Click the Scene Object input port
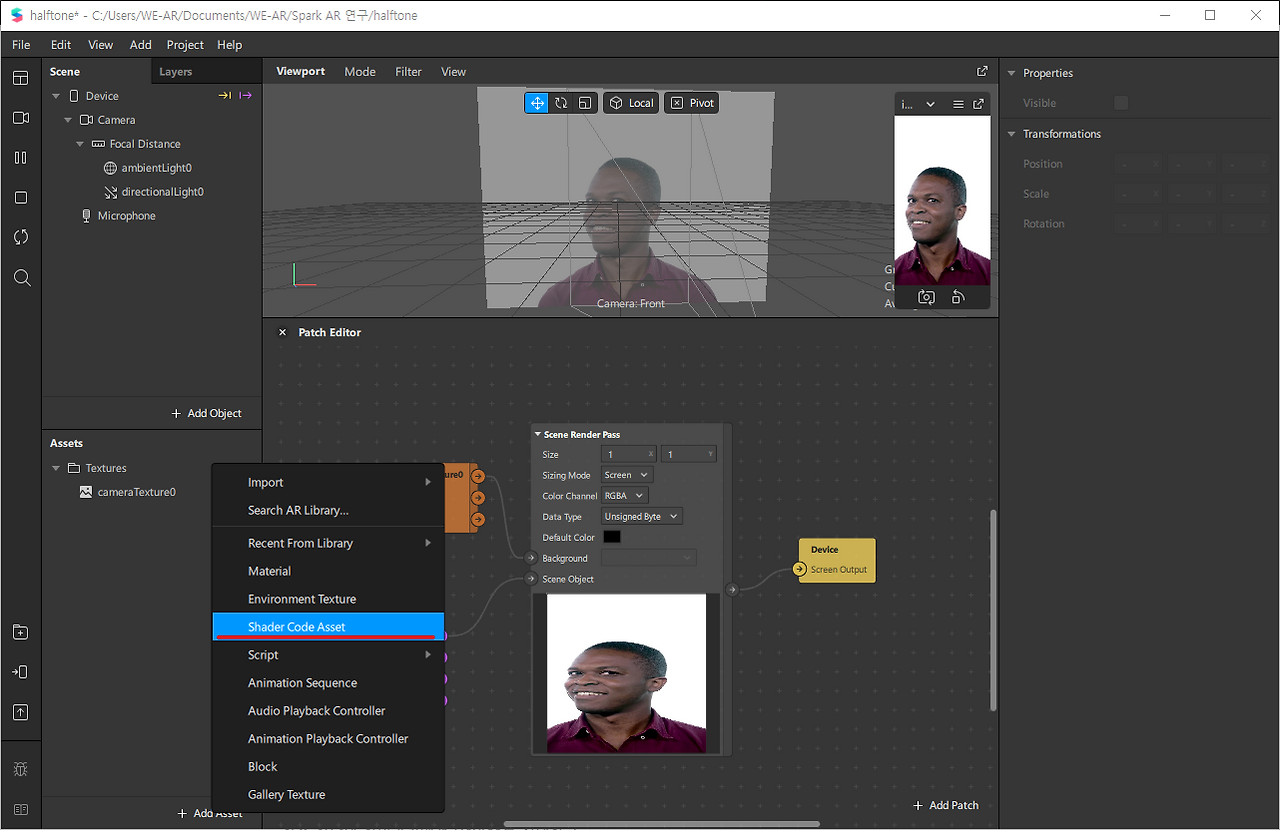This screenshot has height=830, width=1280. [531, 579]
